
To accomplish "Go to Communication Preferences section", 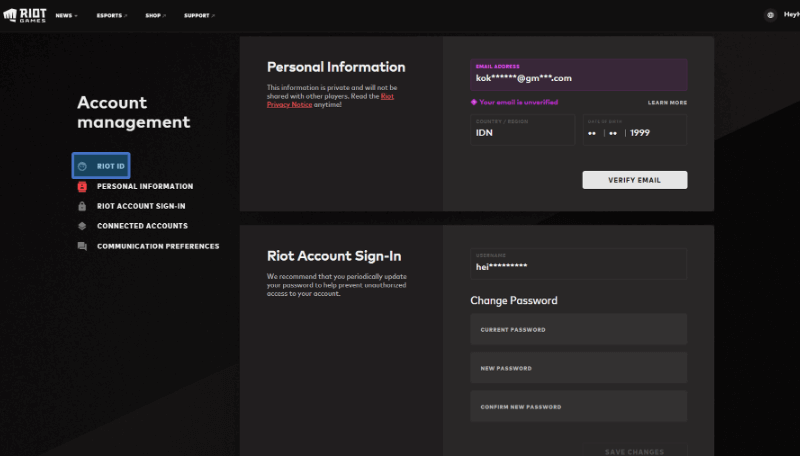I will tap(158, 246).
